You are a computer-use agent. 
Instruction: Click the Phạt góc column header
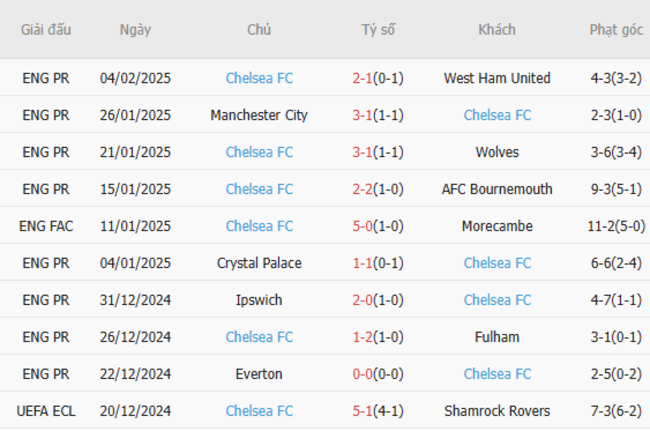pyautogui.click(x=616, y=30)
